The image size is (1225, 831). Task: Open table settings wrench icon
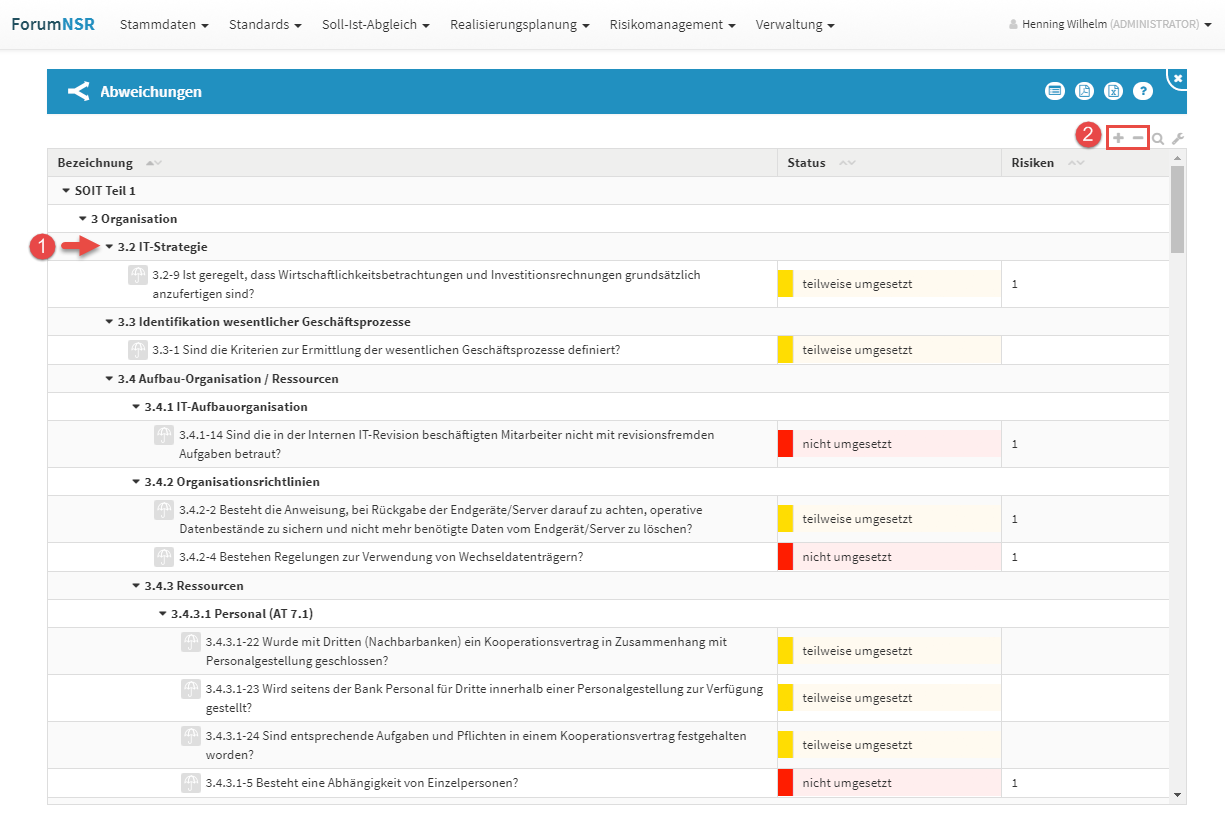pos(1178,139)
